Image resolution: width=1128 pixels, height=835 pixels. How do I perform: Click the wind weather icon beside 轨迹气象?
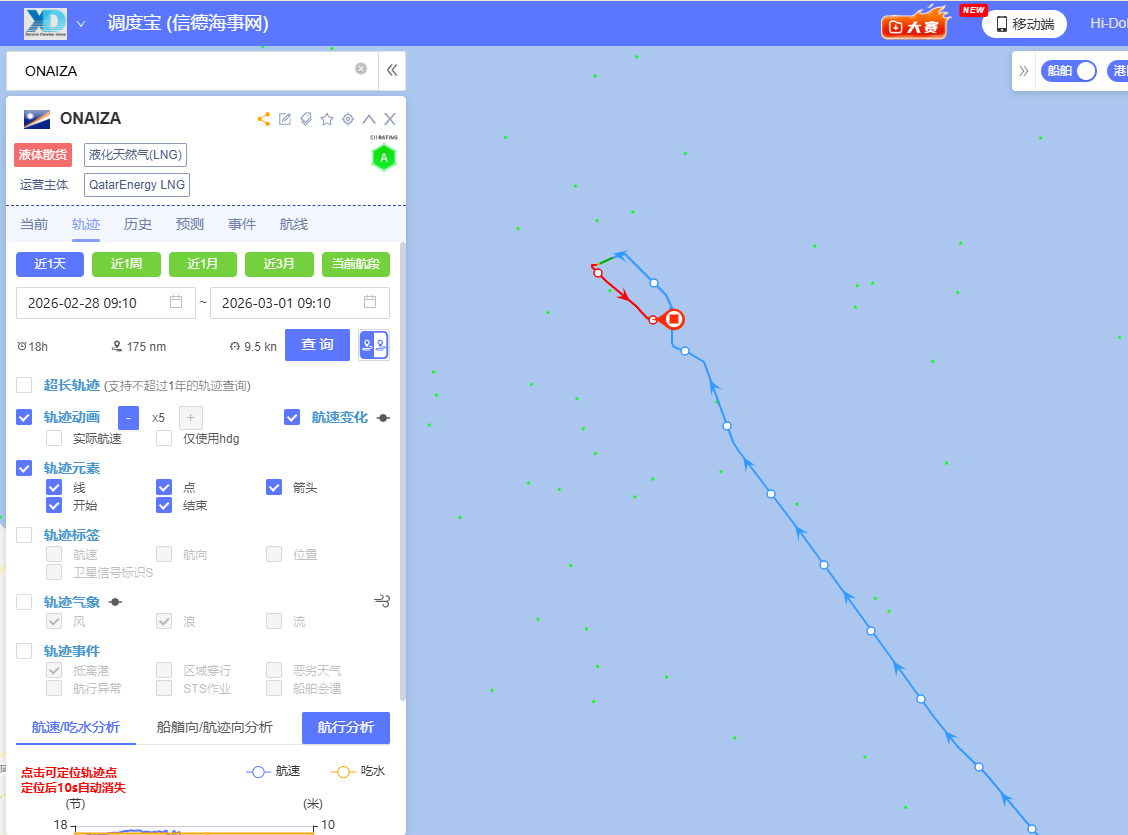382,601
